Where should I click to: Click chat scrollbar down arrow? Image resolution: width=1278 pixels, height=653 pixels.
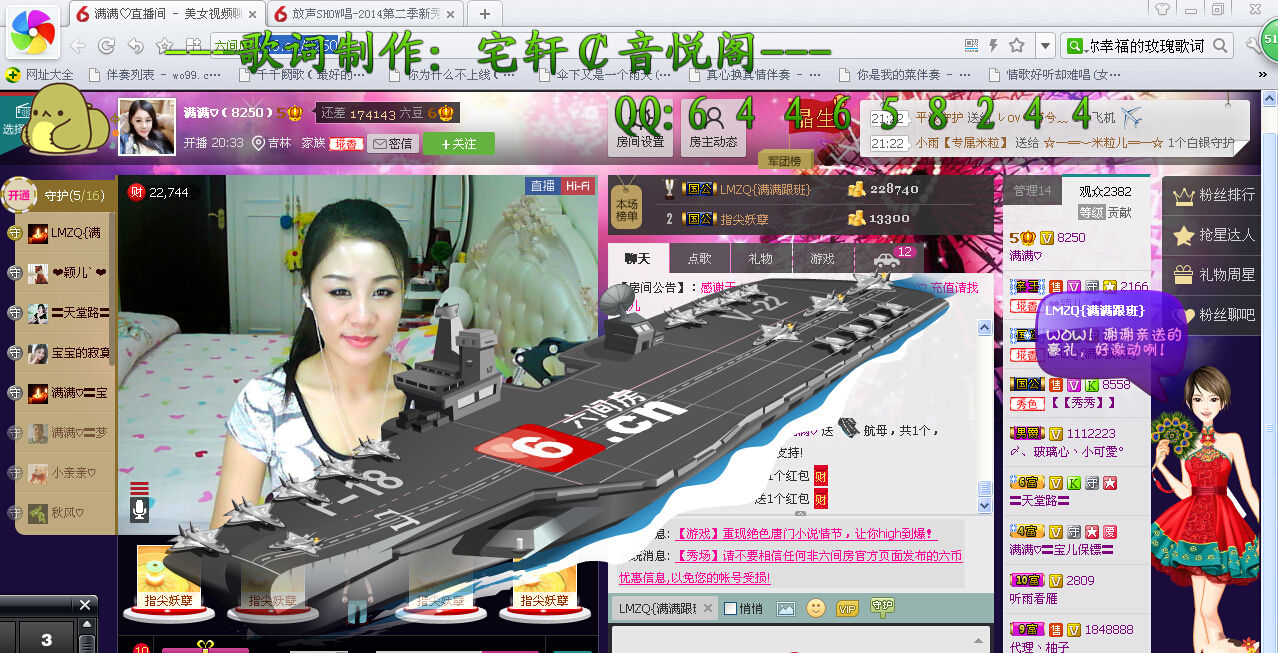984,506
